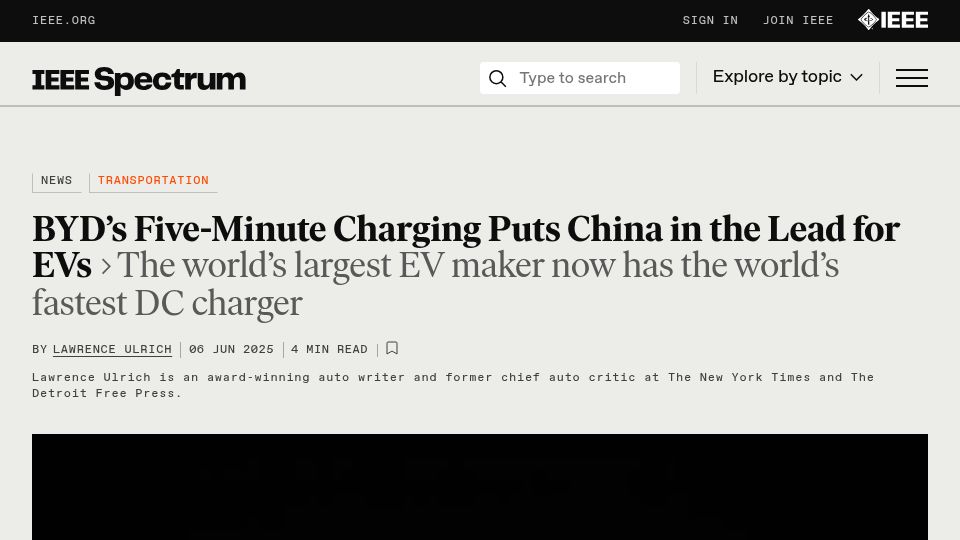Screen dimensions: 960x540
Task: Click the search magnifier icon
Action: pyautogui.click(x=497, y=78)
